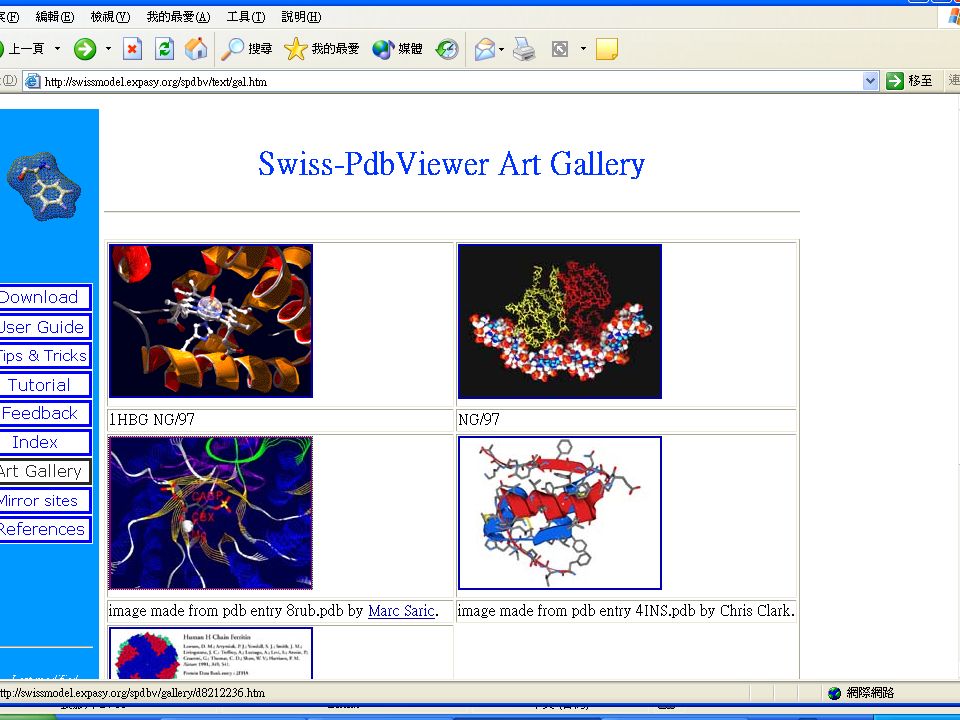Image resolution: width=960 pixels, height=720 pixels.
Task: Open Media globe icon in toolbar
Action: [x=383, y=49]
